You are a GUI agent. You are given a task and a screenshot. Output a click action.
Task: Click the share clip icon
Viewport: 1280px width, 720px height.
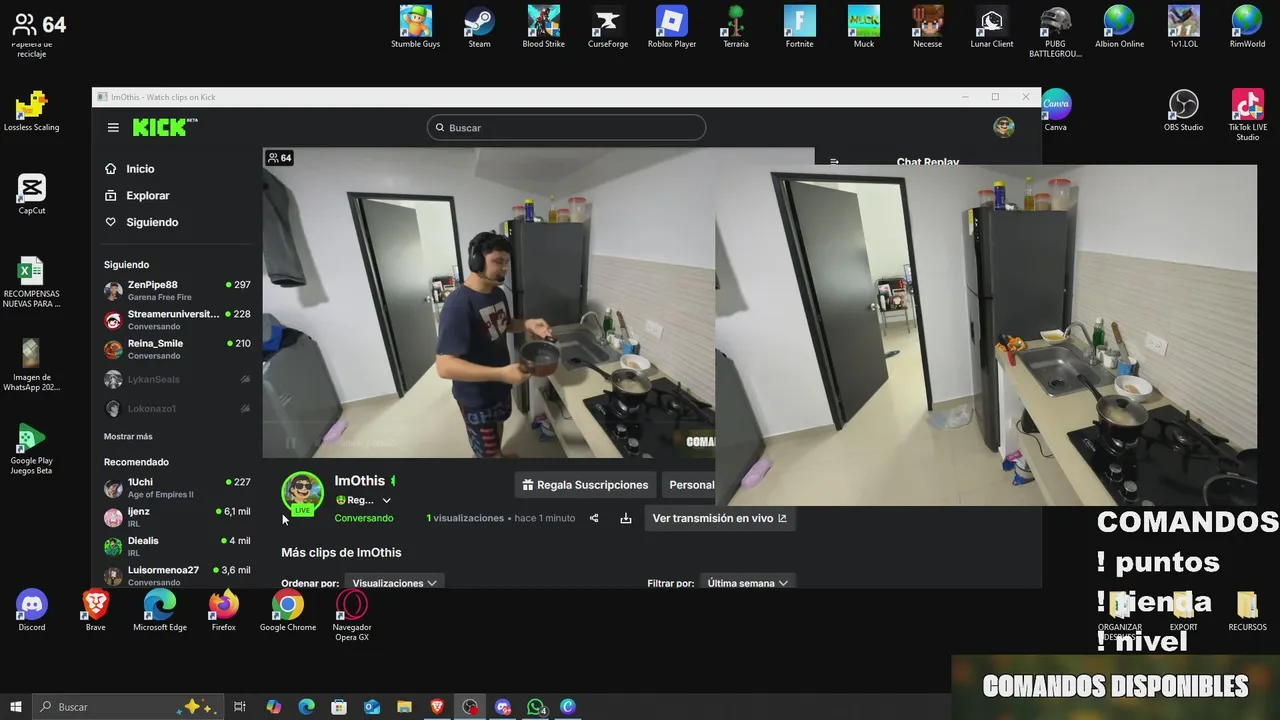click(x=594, y=518)
